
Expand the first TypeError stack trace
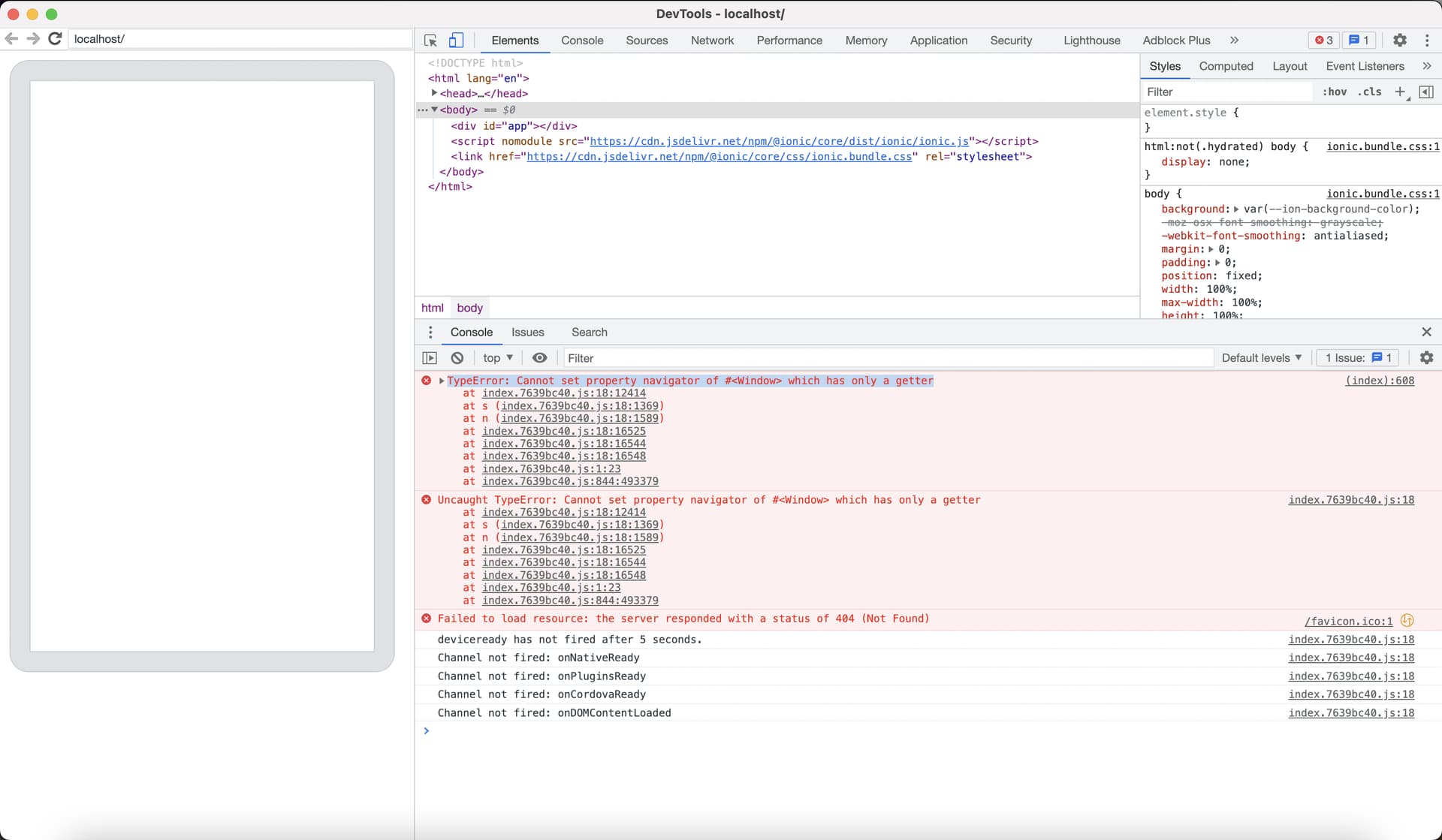click(x=442, y=381)
